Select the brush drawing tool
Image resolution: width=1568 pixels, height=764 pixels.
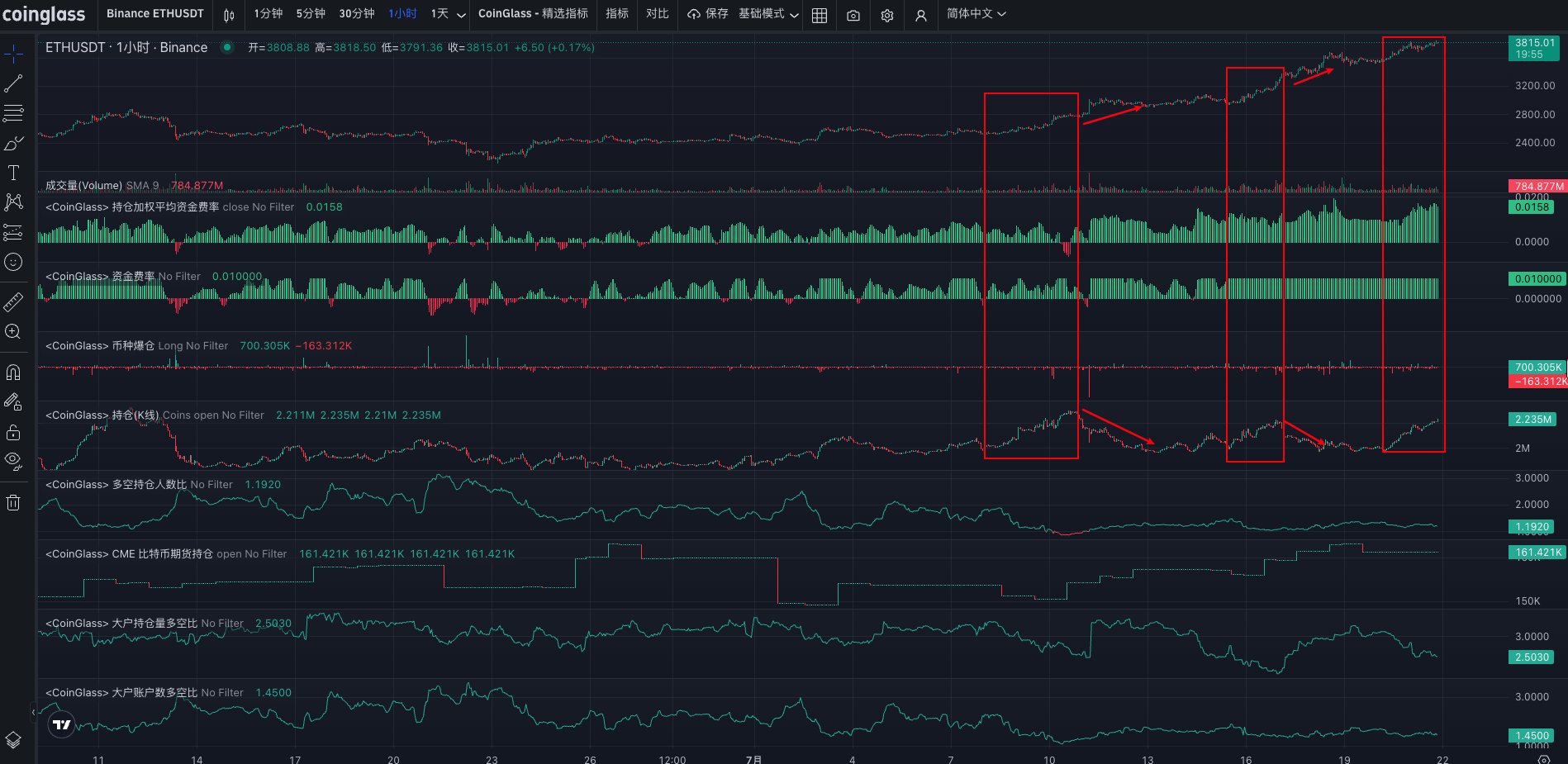coord(13,143)
